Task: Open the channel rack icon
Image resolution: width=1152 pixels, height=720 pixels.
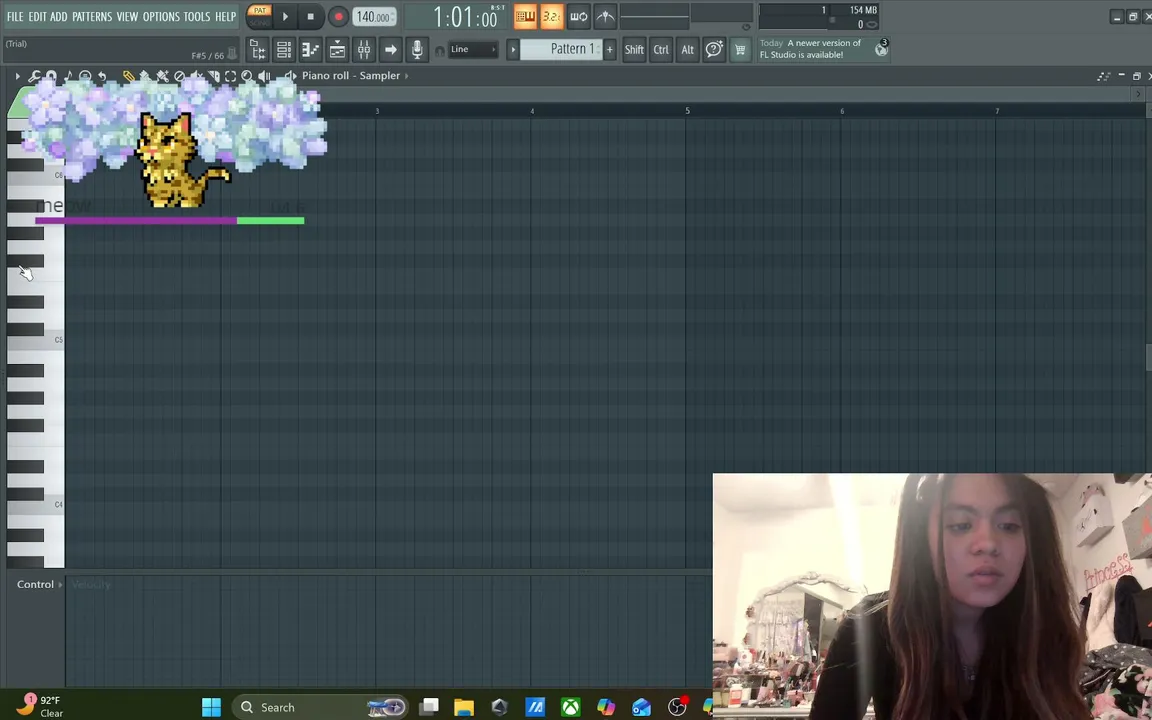Action: tap(284, 49)
